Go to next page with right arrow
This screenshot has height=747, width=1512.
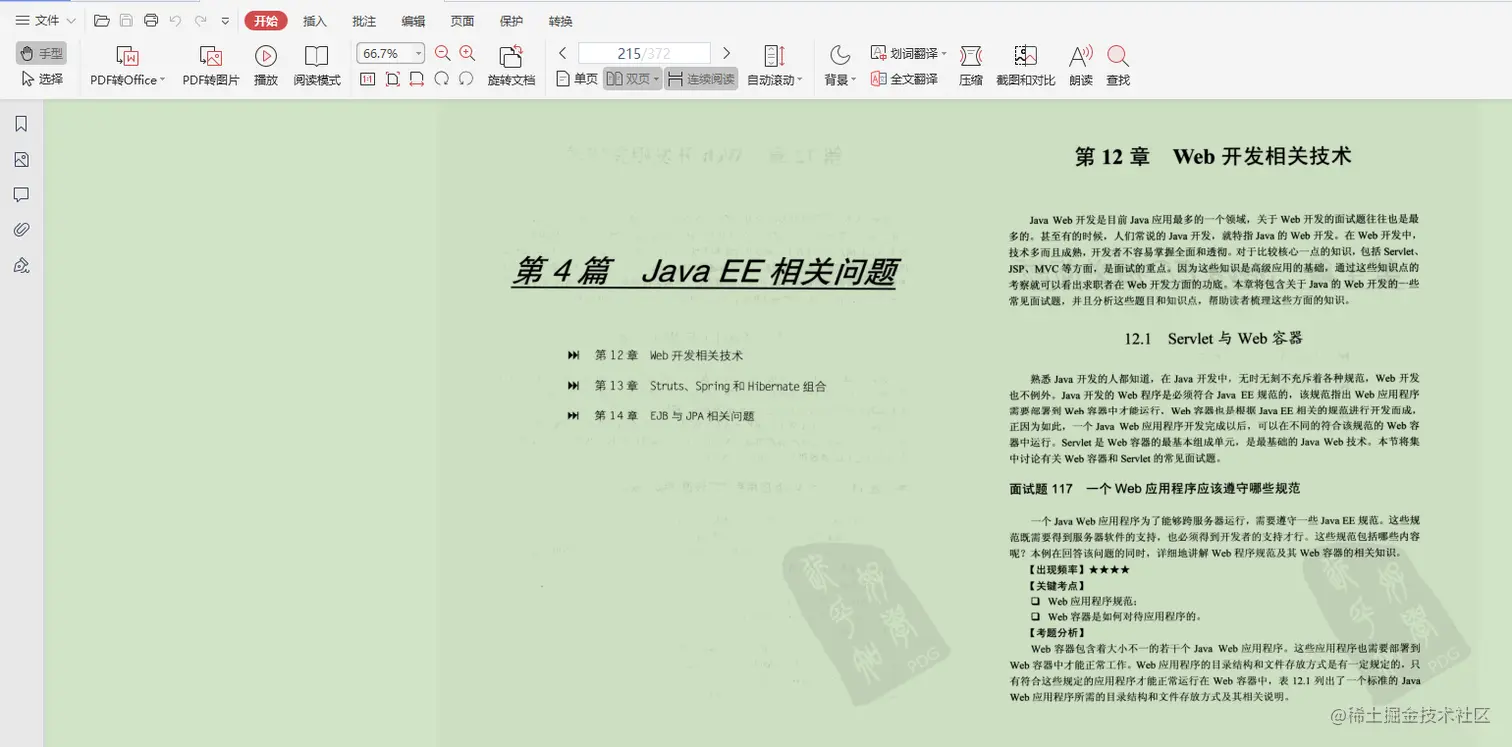click(727, 52)
